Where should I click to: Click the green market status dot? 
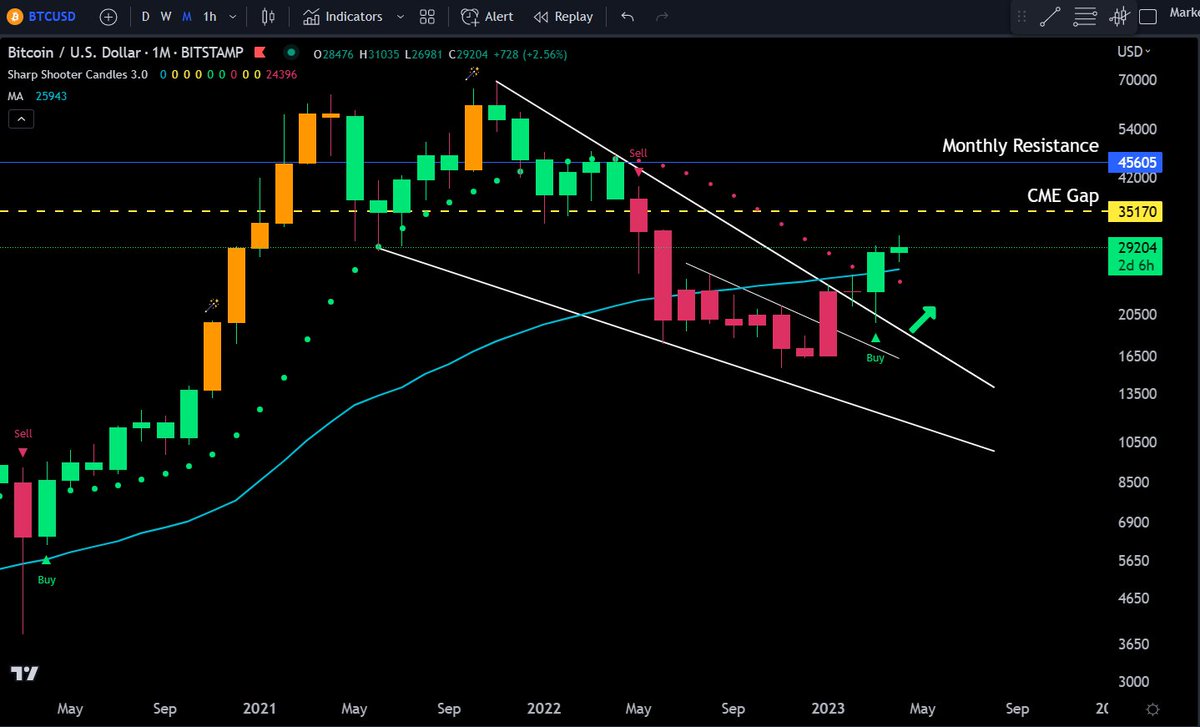click(x=290, y=52)
